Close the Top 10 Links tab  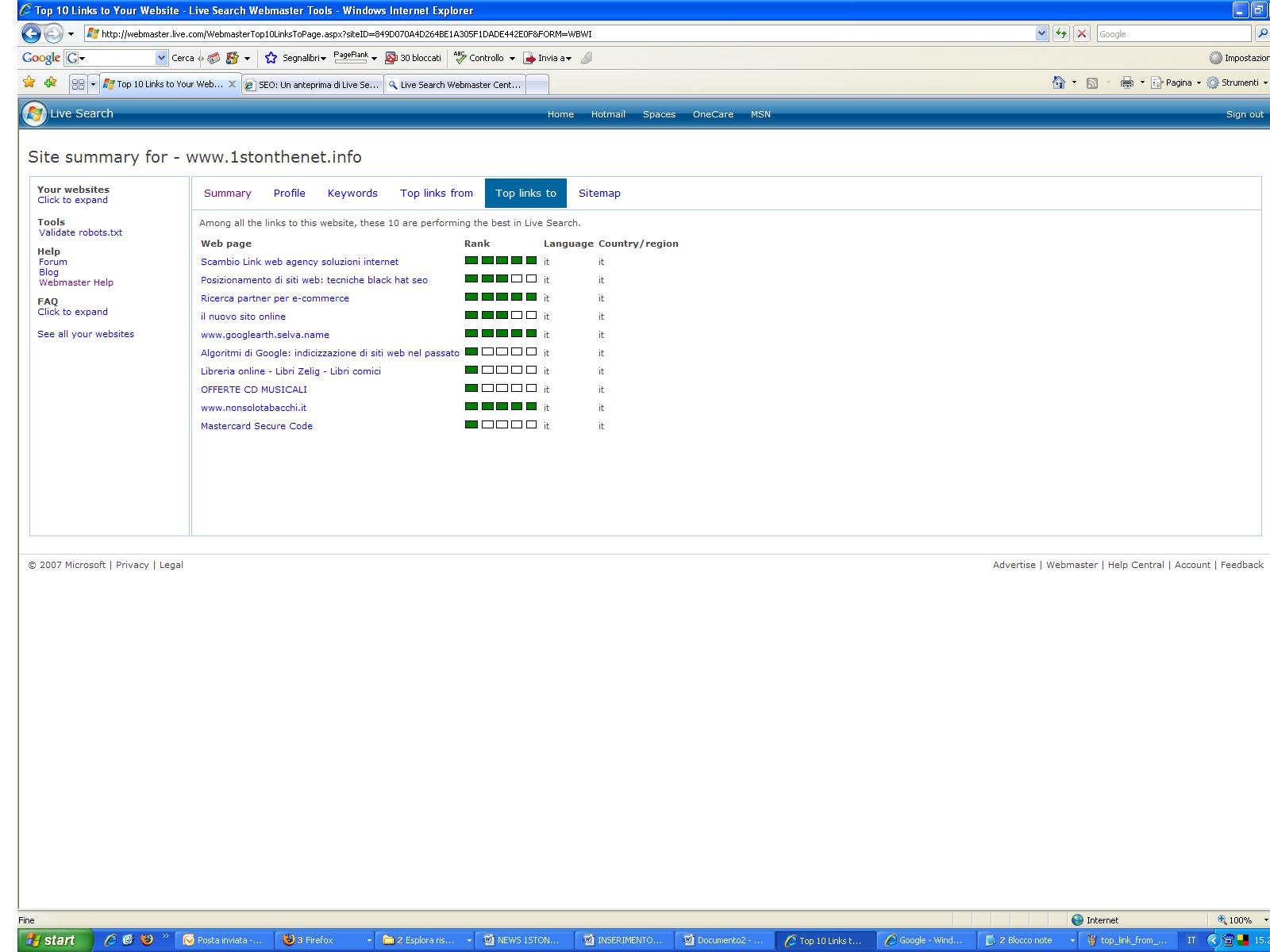232,83
